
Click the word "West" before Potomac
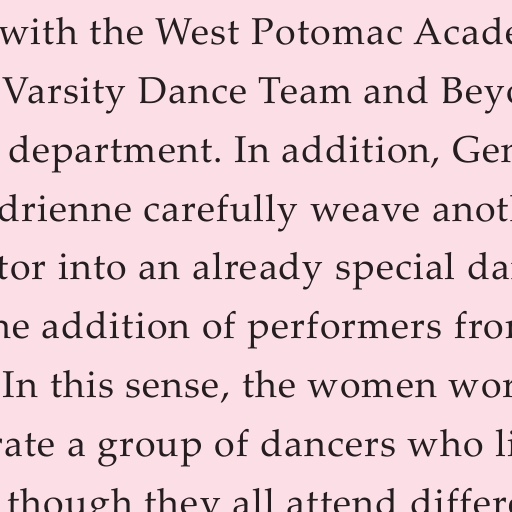click(198, 33)
